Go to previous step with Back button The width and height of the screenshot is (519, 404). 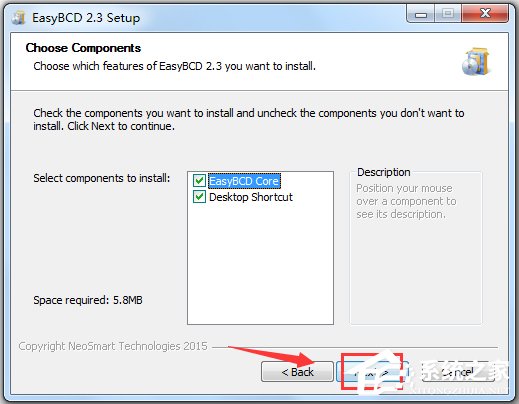coord(297,372)
